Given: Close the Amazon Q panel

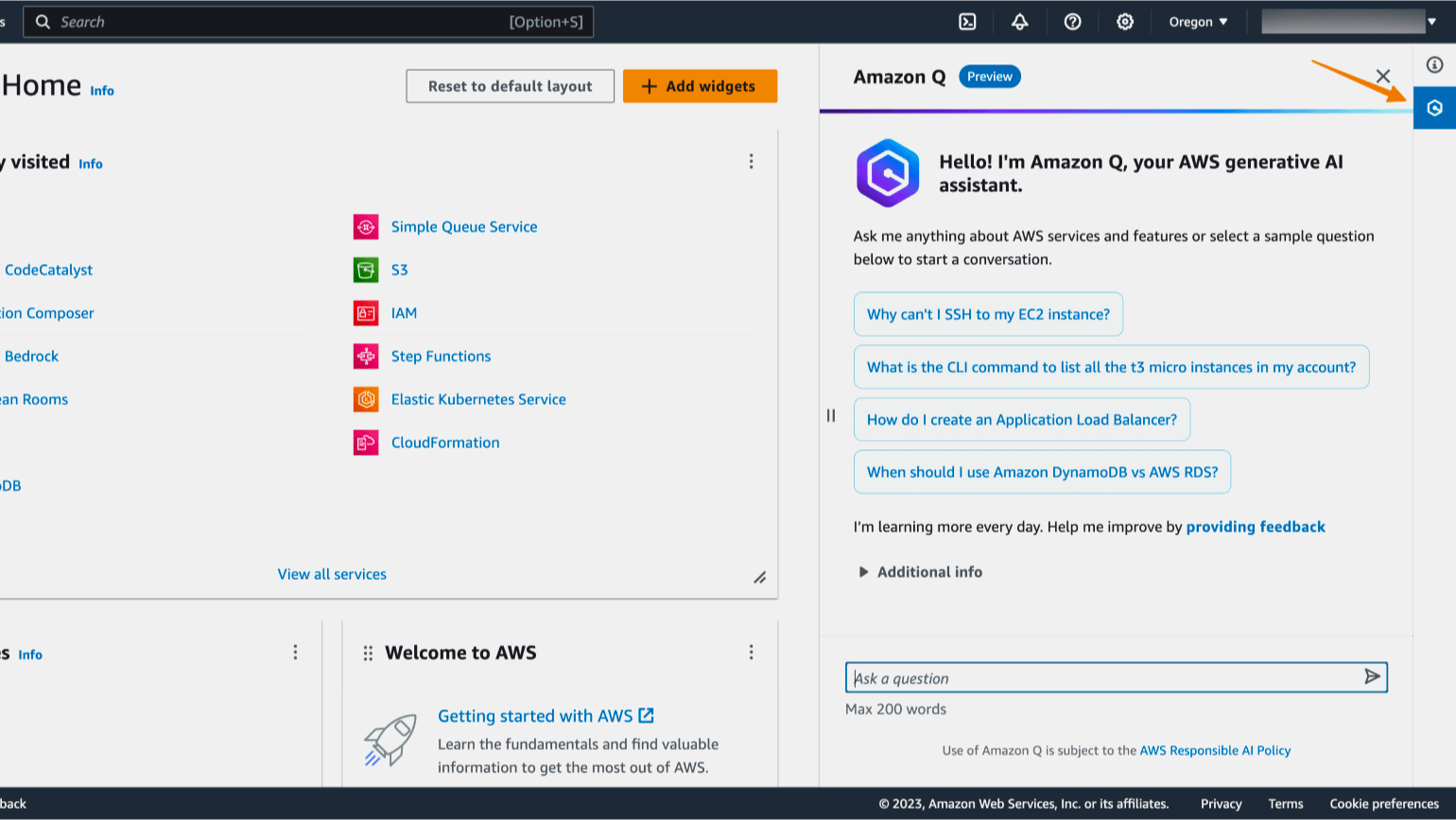Looking at the screenshot, I should (1382, 77).
